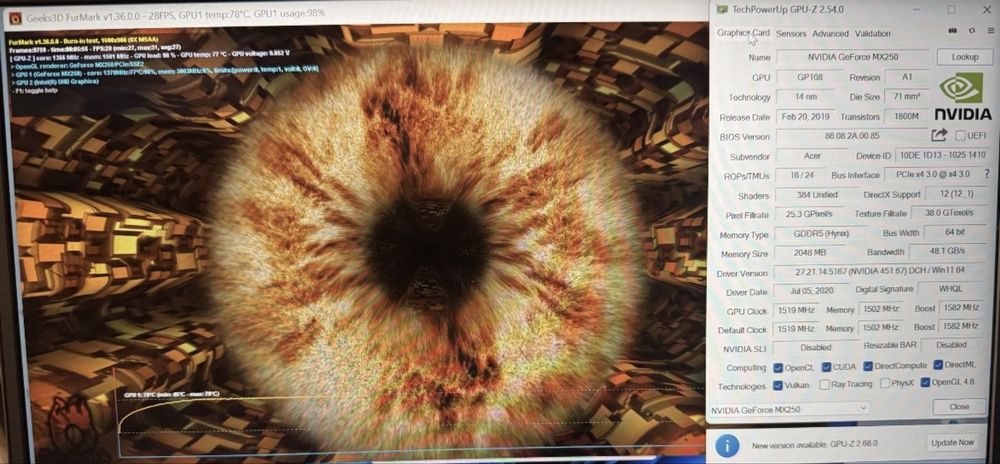Viewport: 1000px width, 464px height.
Task: Toggle the Vulkan checkbox
Action: tap(777, 385)
